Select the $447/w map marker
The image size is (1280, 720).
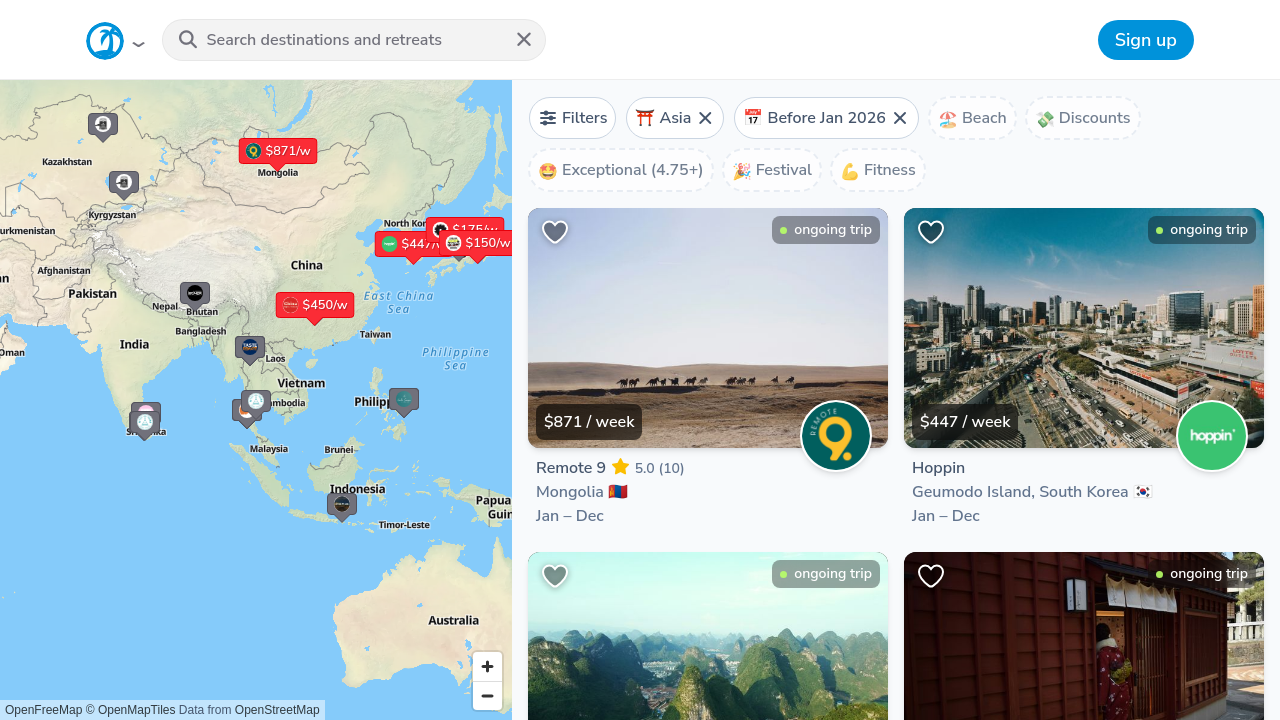[409, 245]
